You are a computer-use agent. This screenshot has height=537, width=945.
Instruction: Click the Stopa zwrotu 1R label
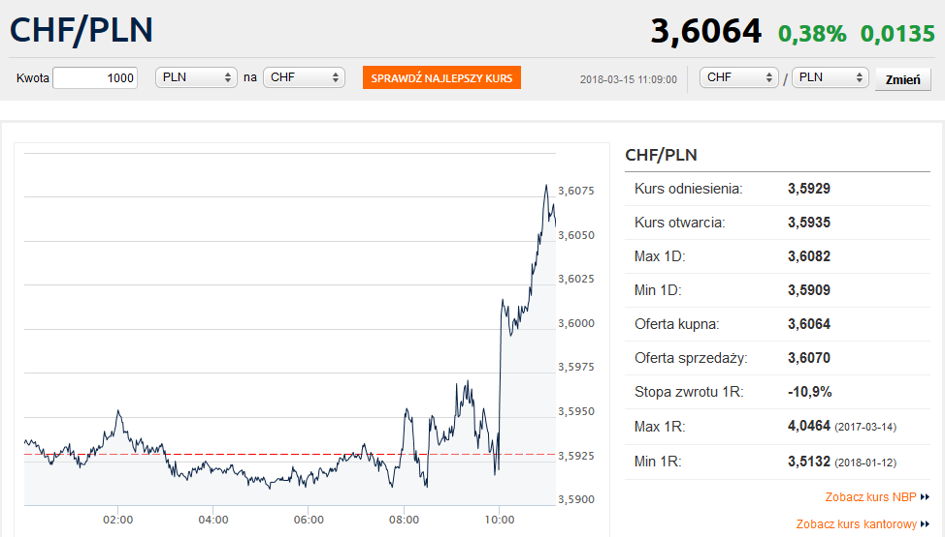(x=689, y=392)
